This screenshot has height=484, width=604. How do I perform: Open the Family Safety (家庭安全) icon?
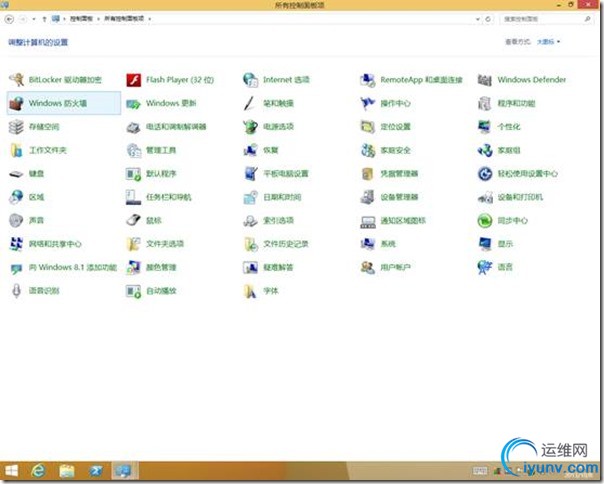[367, 150]
